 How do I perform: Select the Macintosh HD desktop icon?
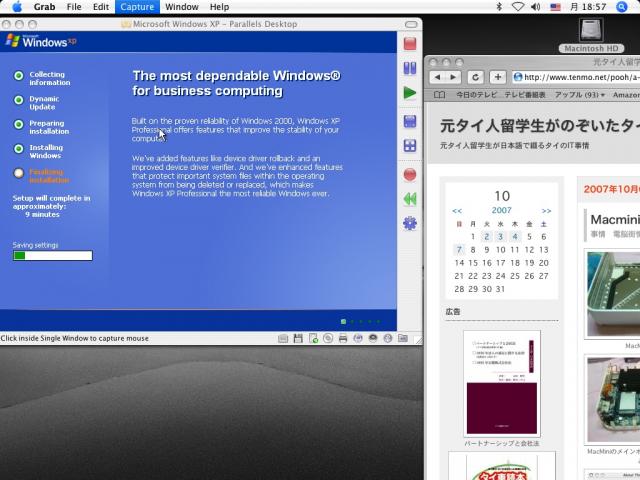coord(591,36)
